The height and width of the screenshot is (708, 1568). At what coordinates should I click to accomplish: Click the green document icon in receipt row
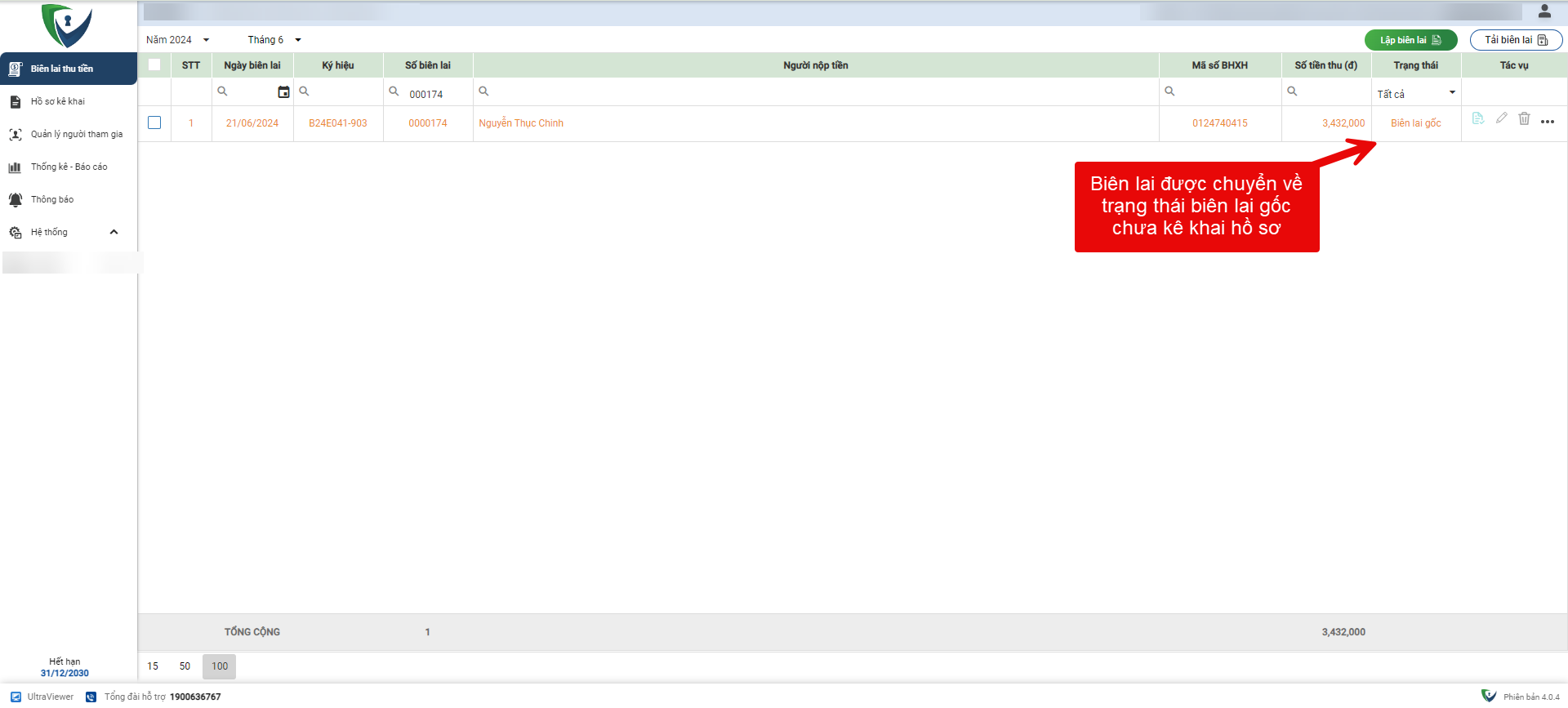[1477, 118]
